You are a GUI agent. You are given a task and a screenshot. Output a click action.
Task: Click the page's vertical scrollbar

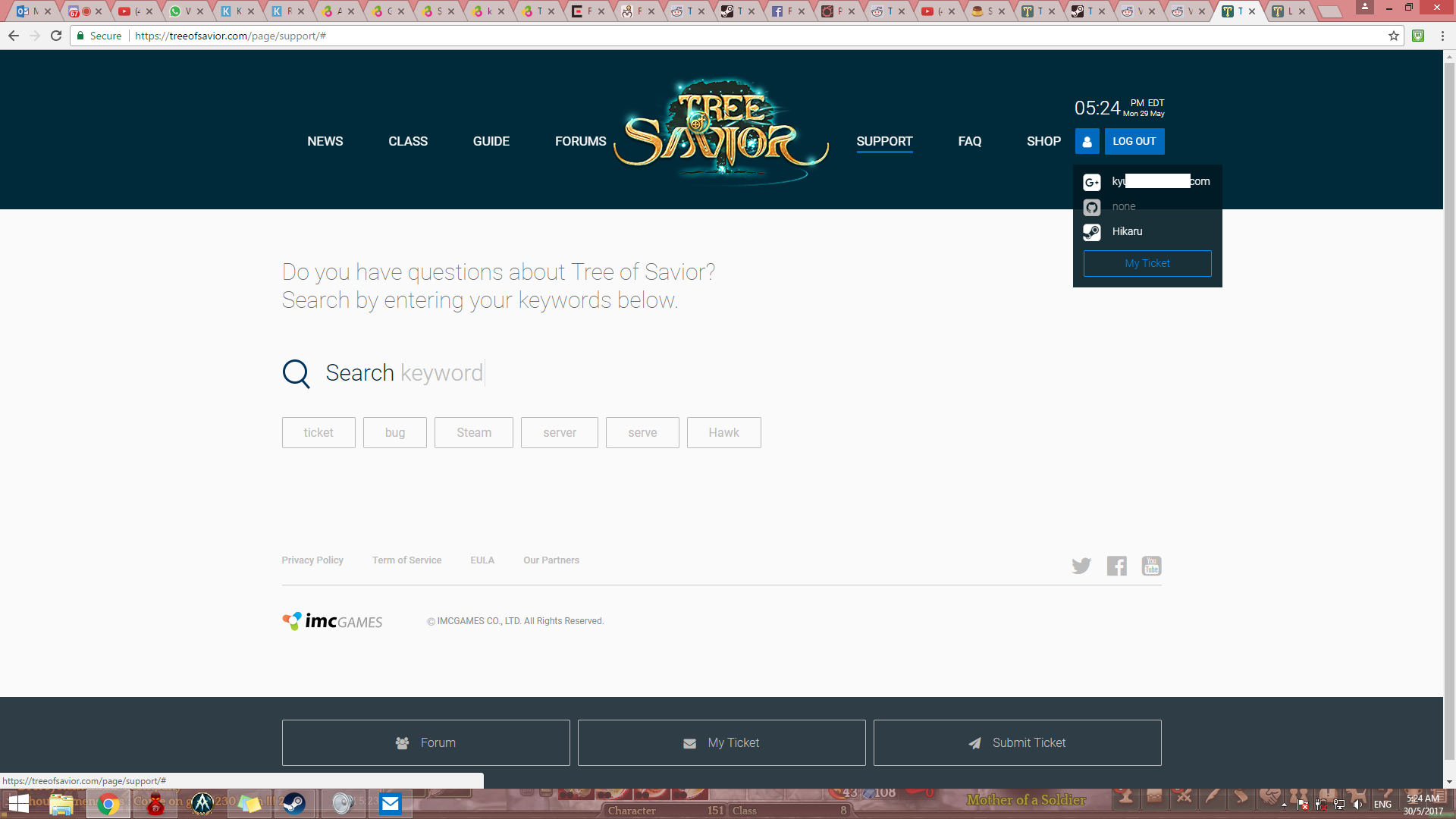1449,409
